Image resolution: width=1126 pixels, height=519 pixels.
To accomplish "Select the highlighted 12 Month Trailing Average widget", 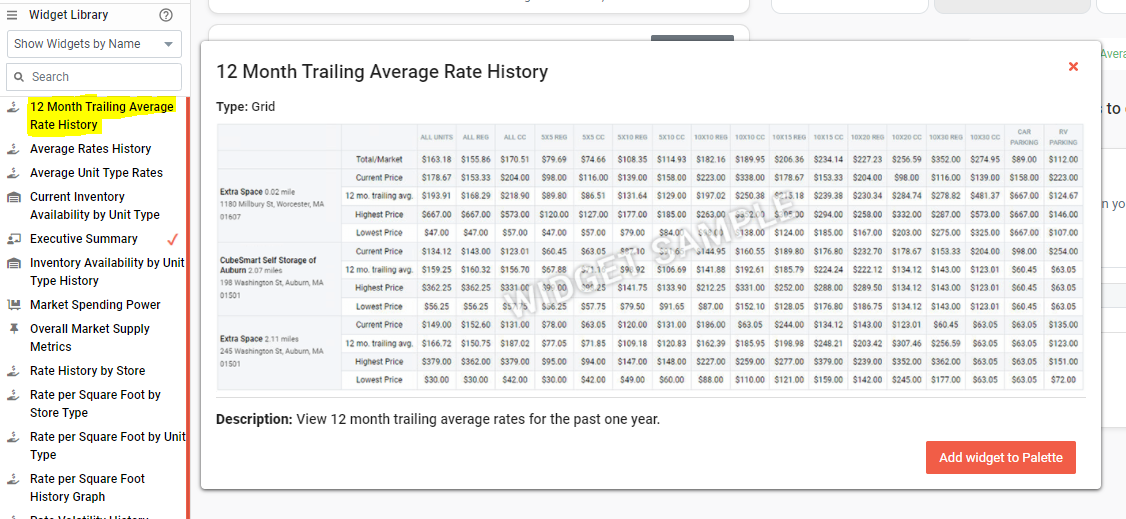I will (101, 116).
